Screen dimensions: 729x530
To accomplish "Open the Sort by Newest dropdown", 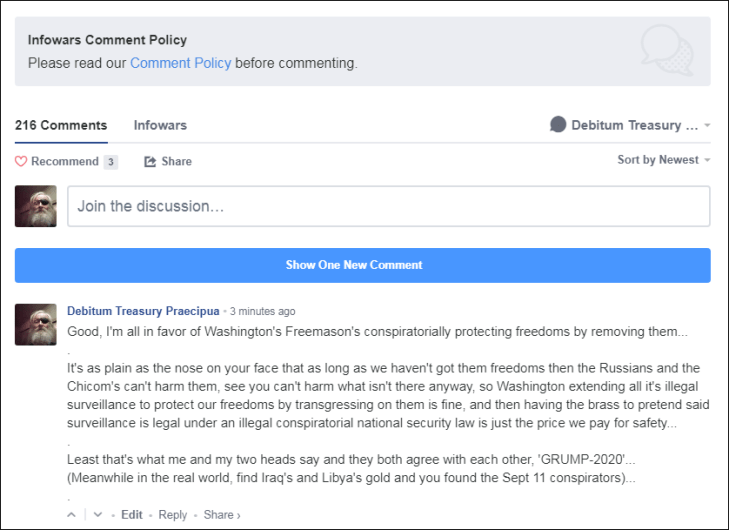I will point(664,160).
